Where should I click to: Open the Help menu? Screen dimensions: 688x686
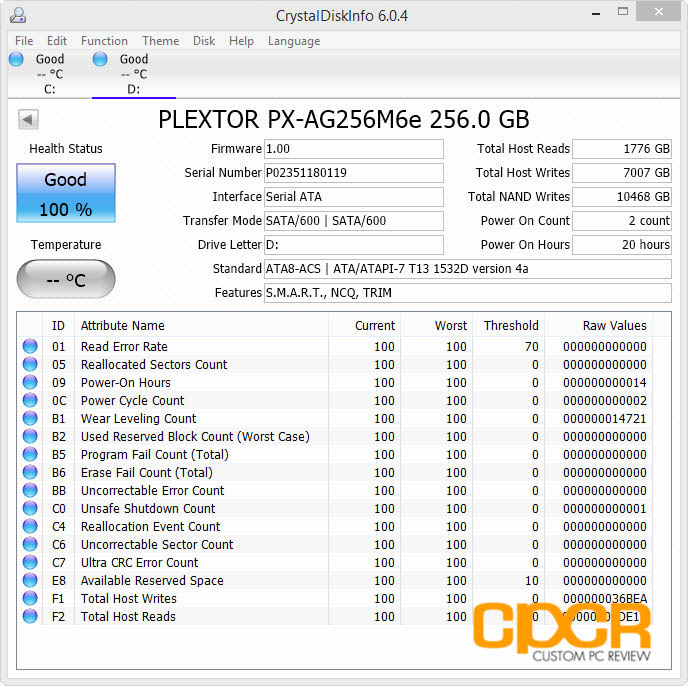click(241, 41)
